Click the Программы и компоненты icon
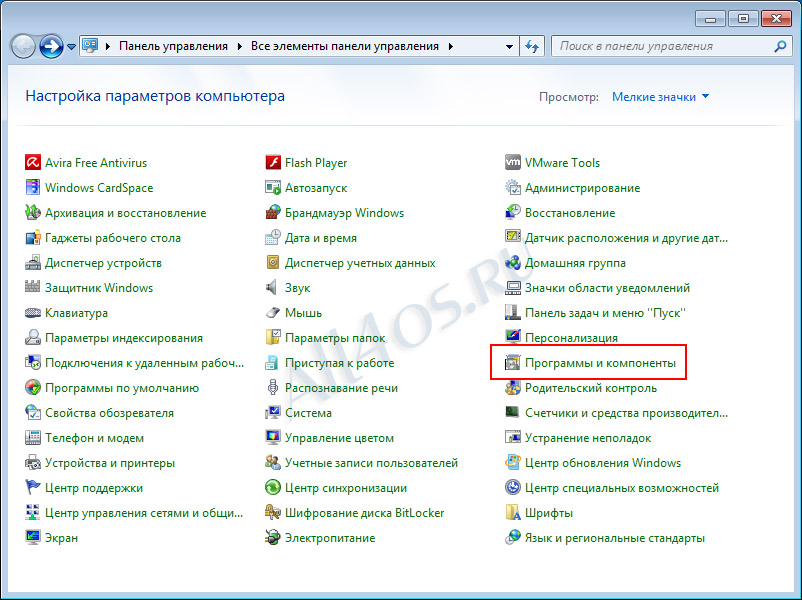The image size is (802, 600). pos(513,363)
